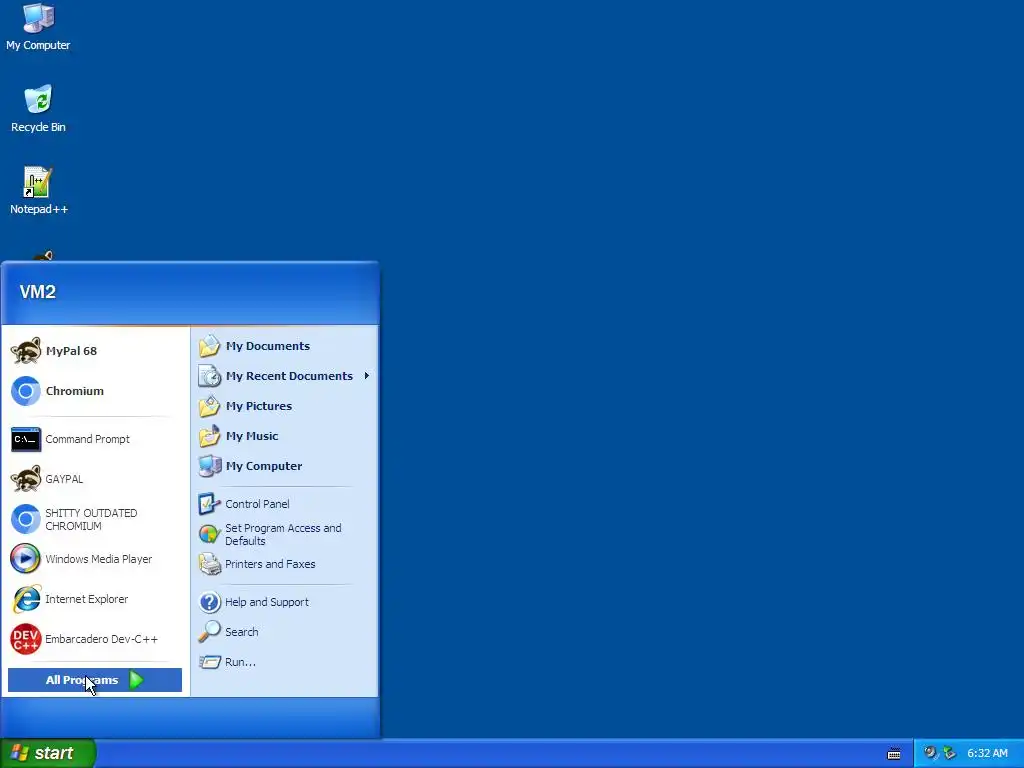Choose Printers and Faxes label
Viewport: 1024px width, 768px height.
(x=270, y=564)
